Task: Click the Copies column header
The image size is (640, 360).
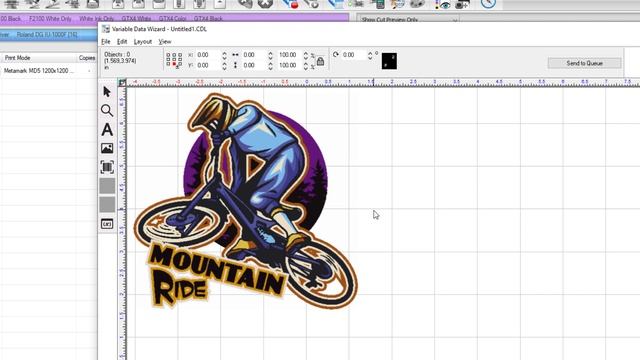Action: click(x=87, y=58)
